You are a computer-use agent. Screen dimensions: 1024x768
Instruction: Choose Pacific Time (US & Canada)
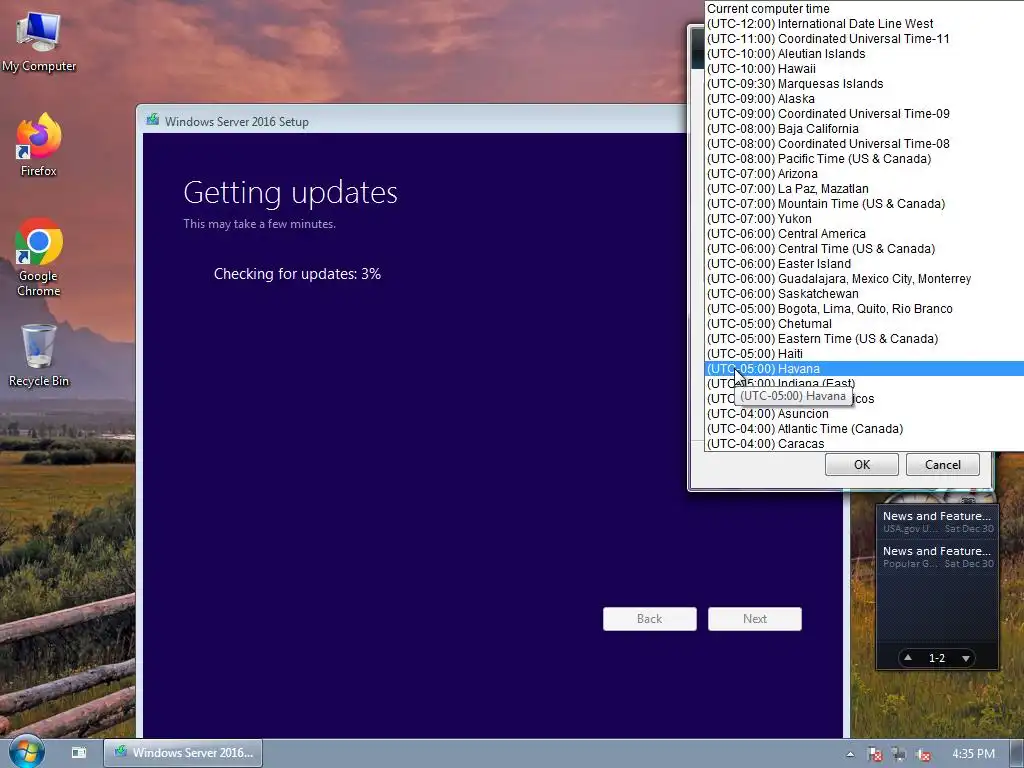point(865,159)
